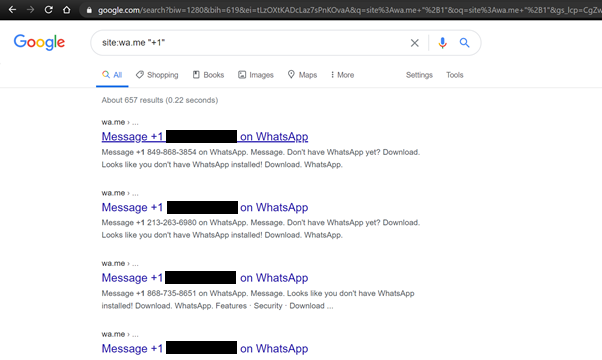
Task: Open the result for 868-735-8651 number
Action: [205, 278]
